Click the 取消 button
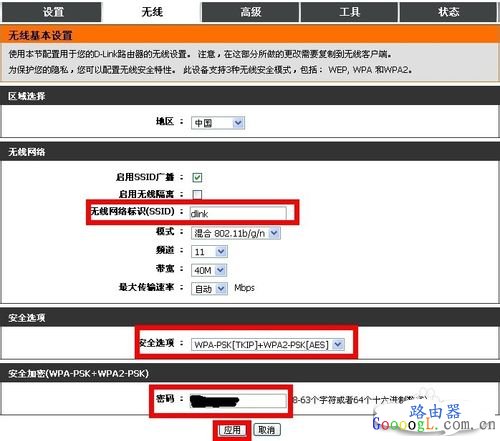The image size is (500, 441). coord(267,430)
